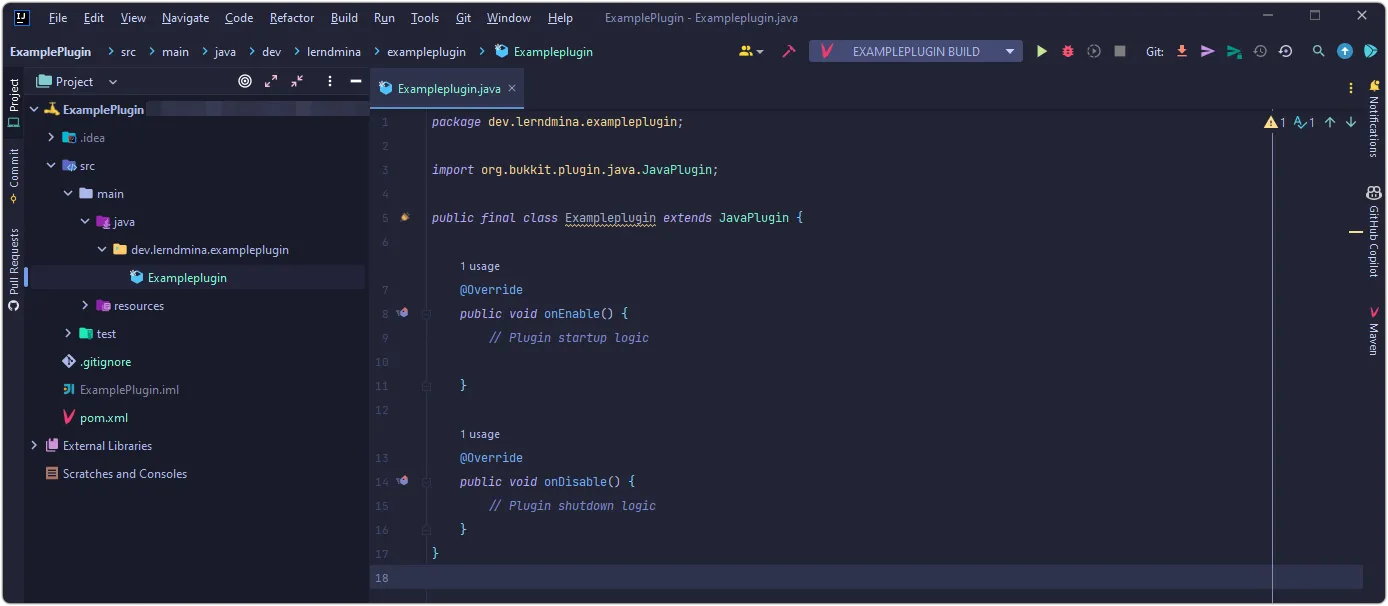The width and height of the screenshot is (1388, 606).
Task: Open Git history with the clock icon
Action: (x=1260, y=51)
